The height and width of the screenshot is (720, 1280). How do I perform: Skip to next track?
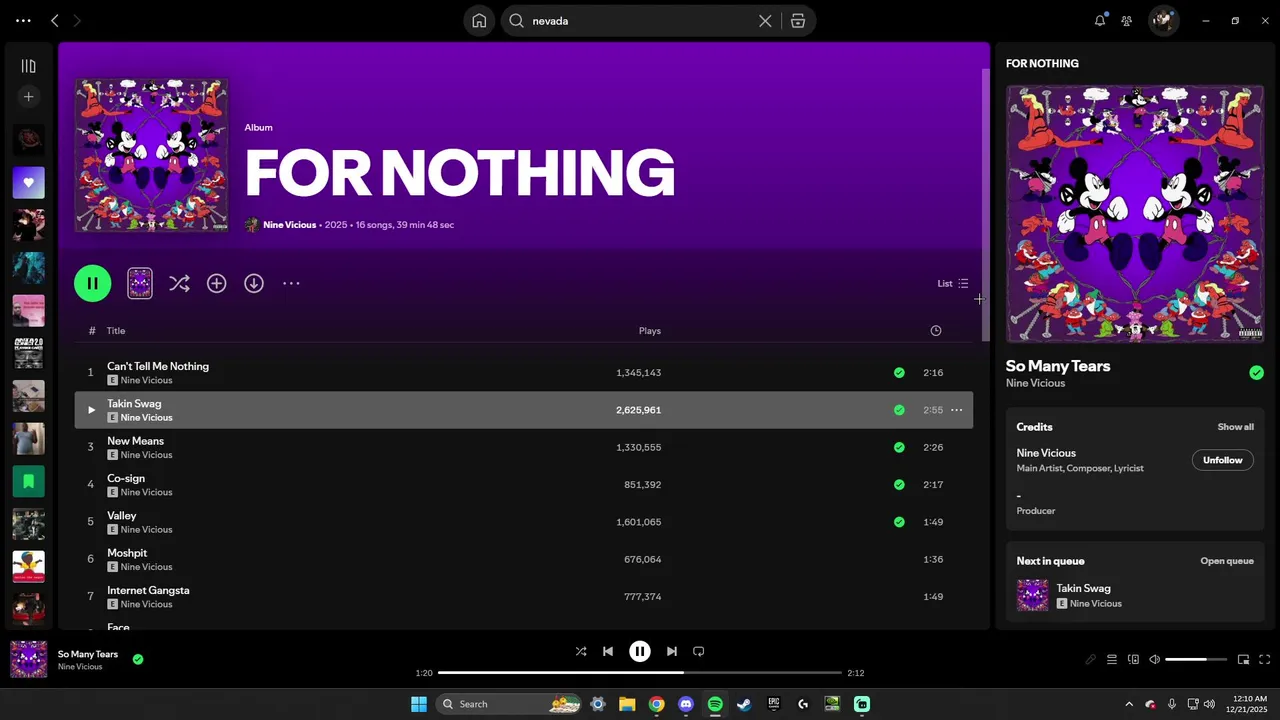pos(672,651)
